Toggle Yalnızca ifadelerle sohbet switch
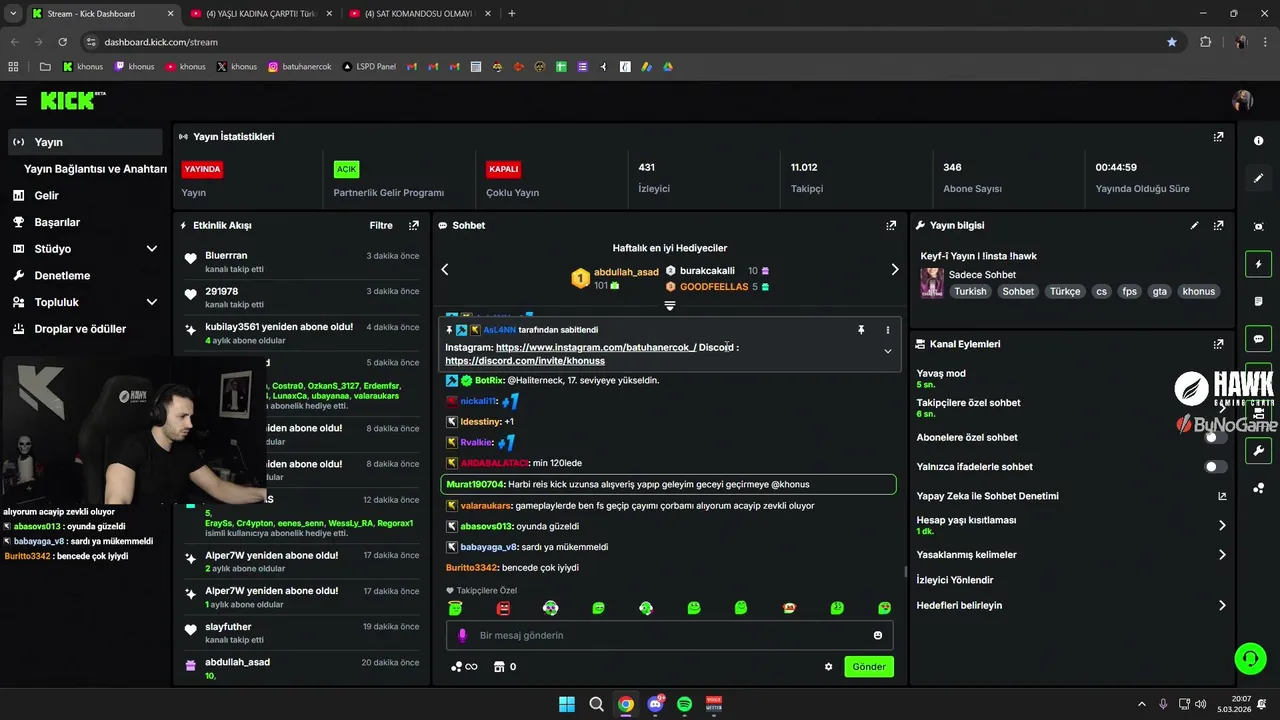 coord(1215,467)
